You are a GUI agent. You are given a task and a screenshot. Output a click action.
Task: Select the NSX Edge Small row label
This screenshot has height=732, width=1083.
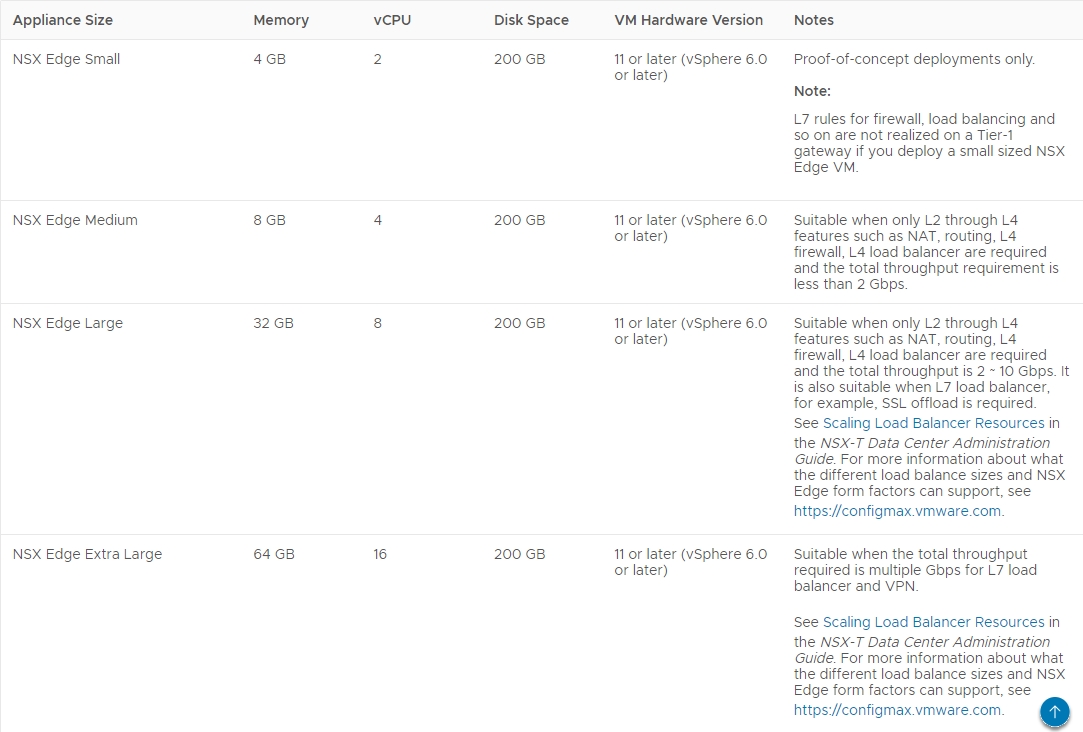click(67, 59)
